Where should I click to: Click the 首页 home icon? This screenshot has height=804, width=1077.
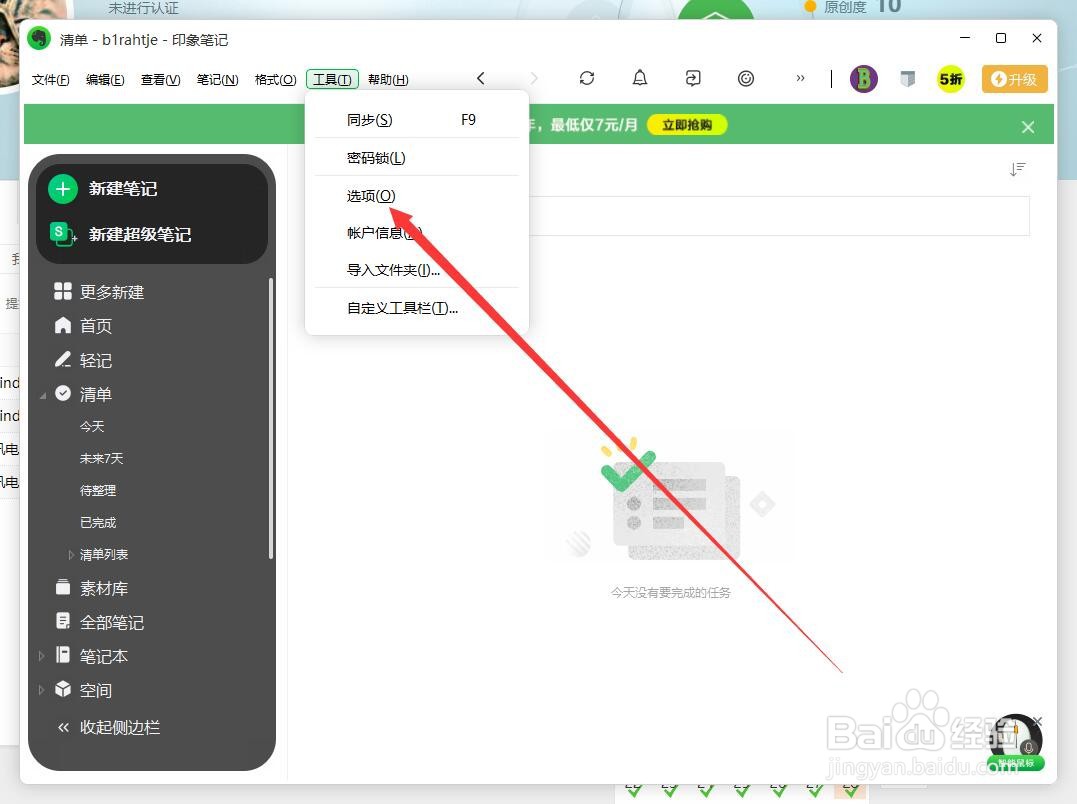[63, 325]
